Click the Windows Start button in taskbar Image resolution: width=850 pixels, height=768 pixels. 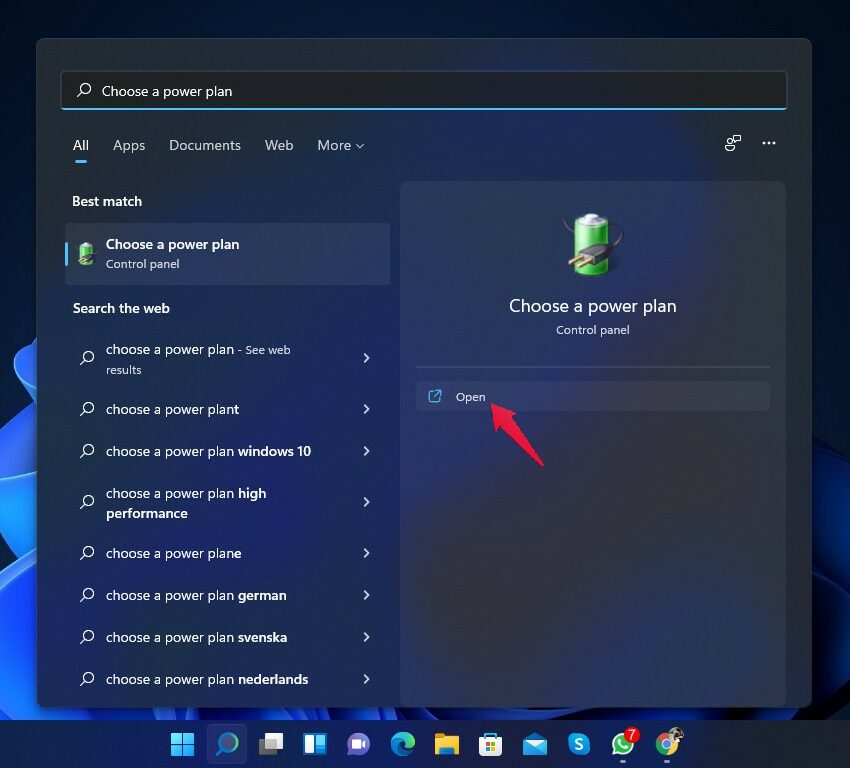click(182, 744)
